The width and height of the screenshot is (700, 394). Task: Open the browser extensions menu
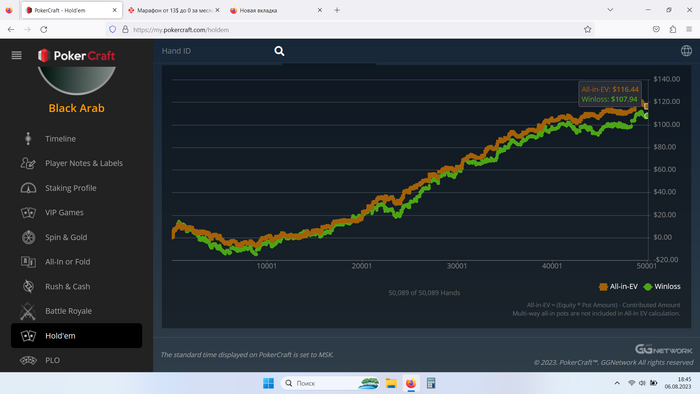click(673, 29)
